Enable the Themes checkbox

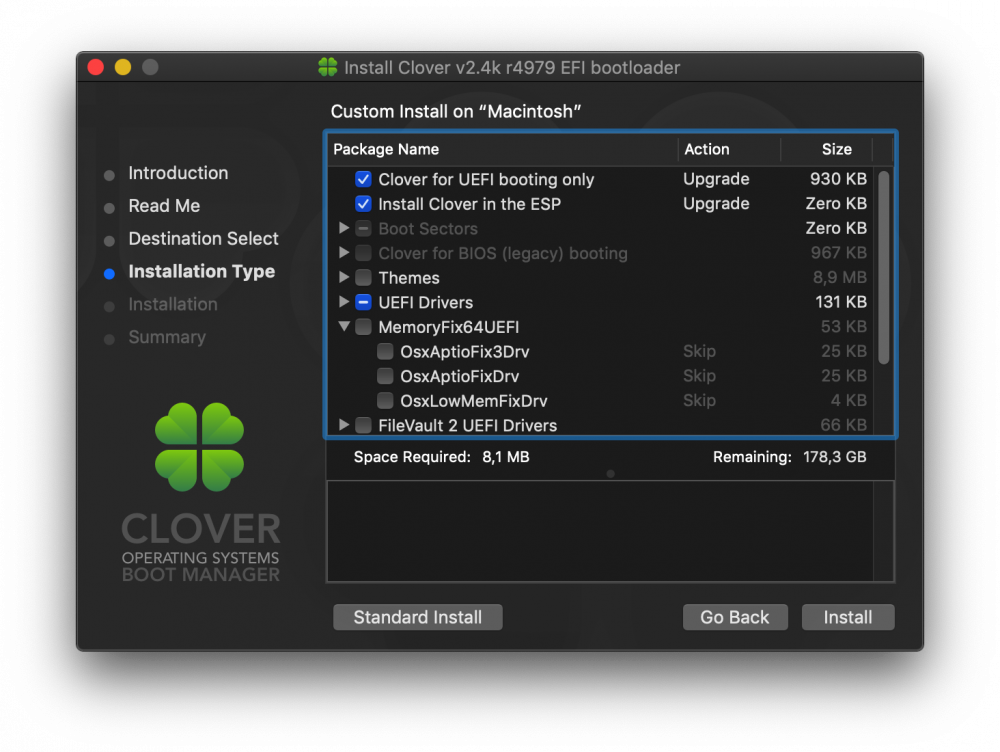pyautogui.click(x=363, y=278)
